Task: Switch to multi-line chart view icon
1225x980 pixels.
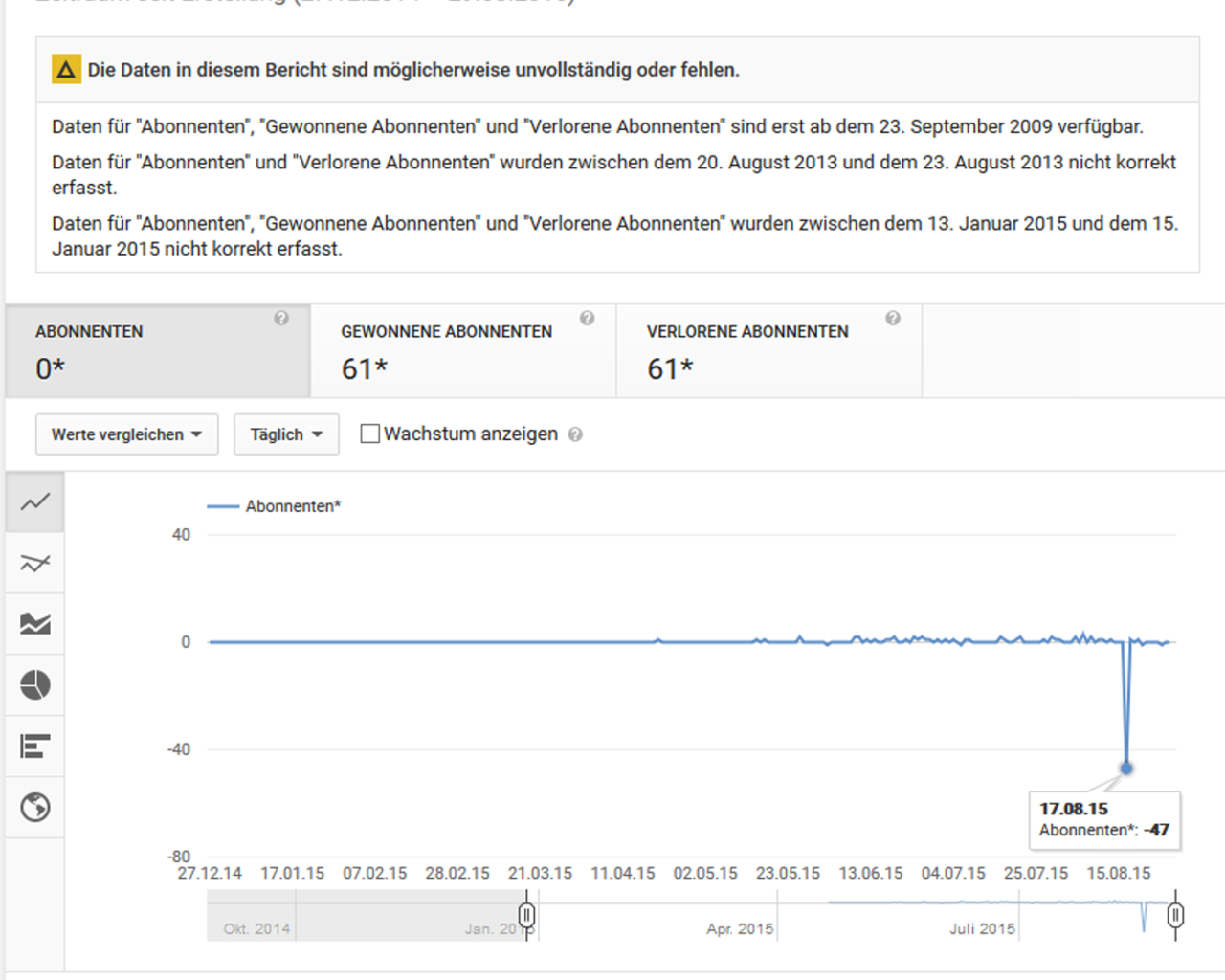Action: tap(35, 563)
